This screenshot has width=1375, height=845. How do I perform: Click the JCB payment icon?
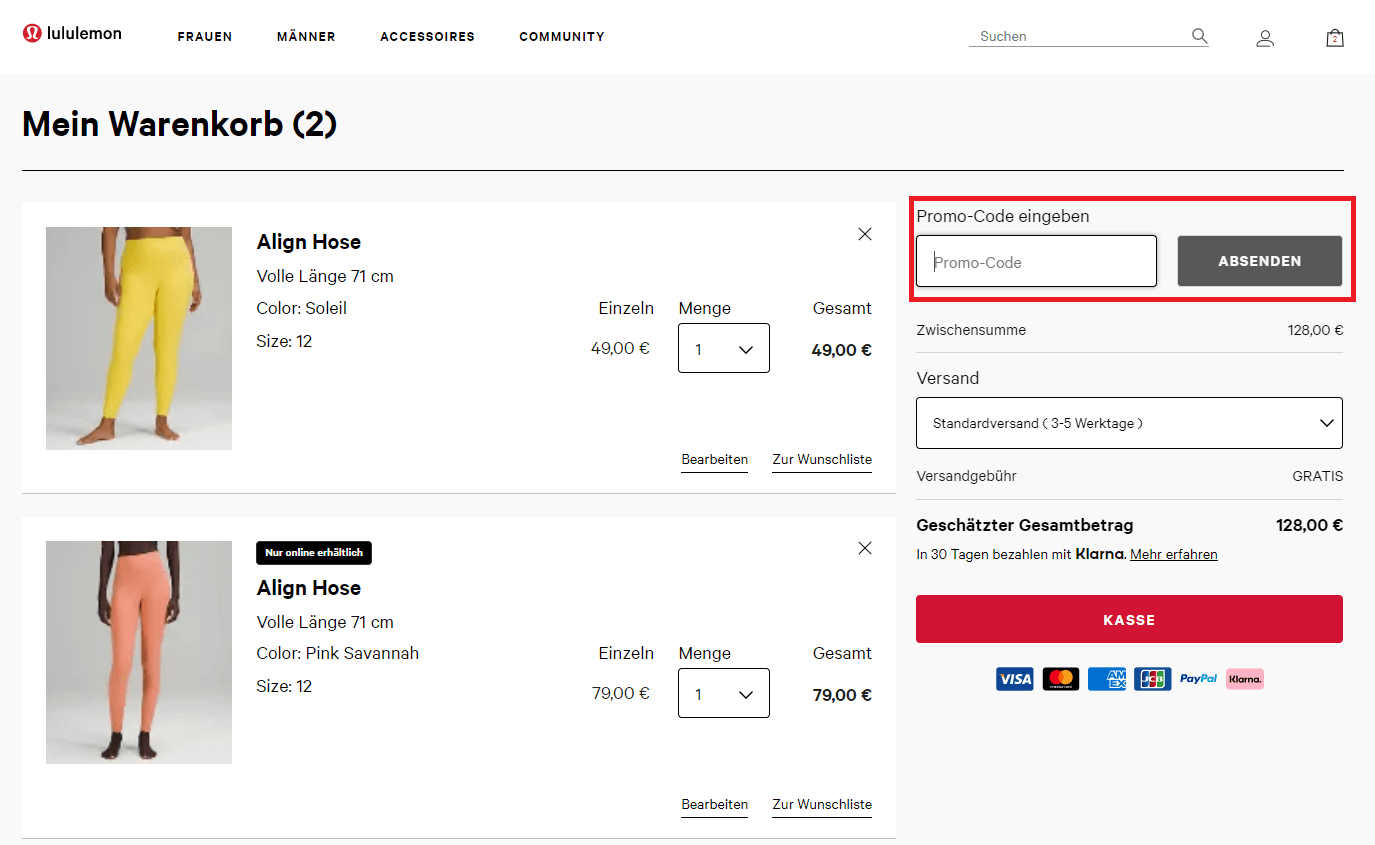pos(1153,679)
